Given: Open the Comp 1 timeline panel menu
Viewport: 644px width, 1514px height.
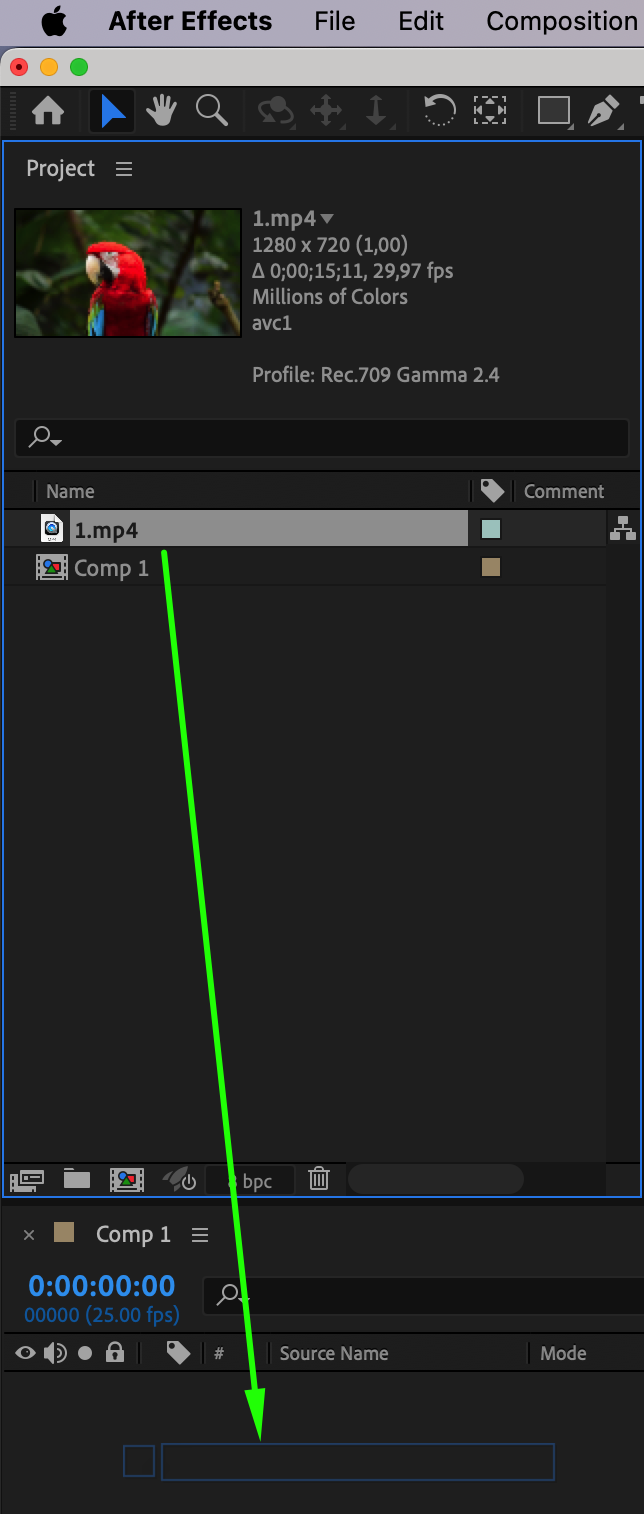Looking at the screenshot, I should [200, 1235].
